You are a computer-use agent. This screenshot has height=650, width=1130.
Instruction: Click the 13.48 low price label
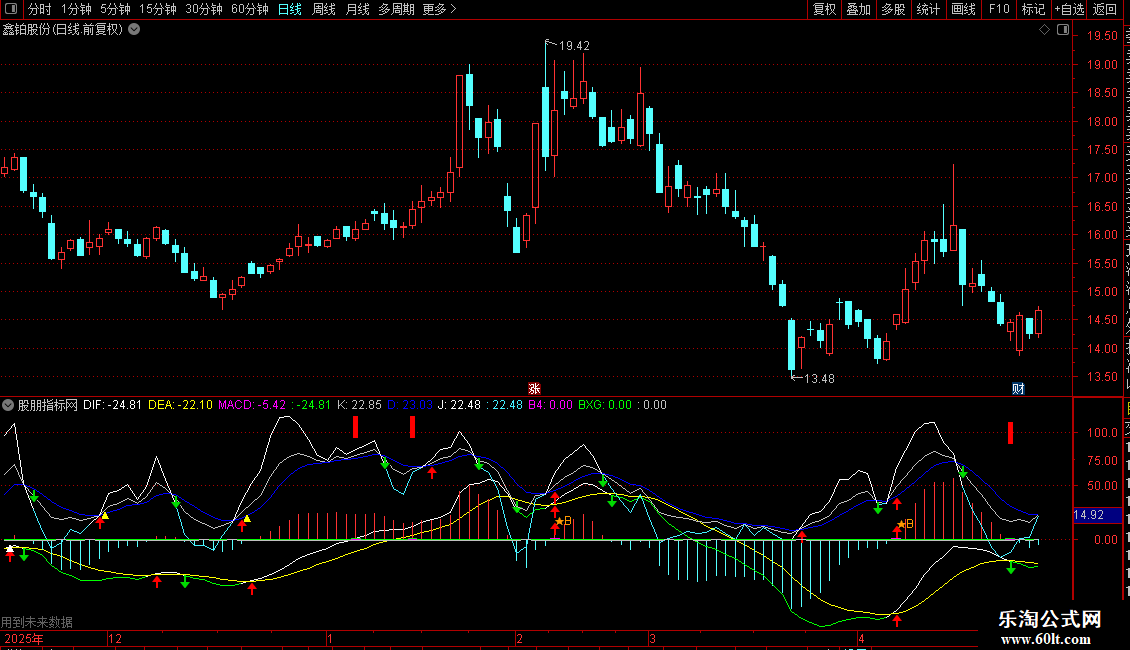(x=819, y=378)
